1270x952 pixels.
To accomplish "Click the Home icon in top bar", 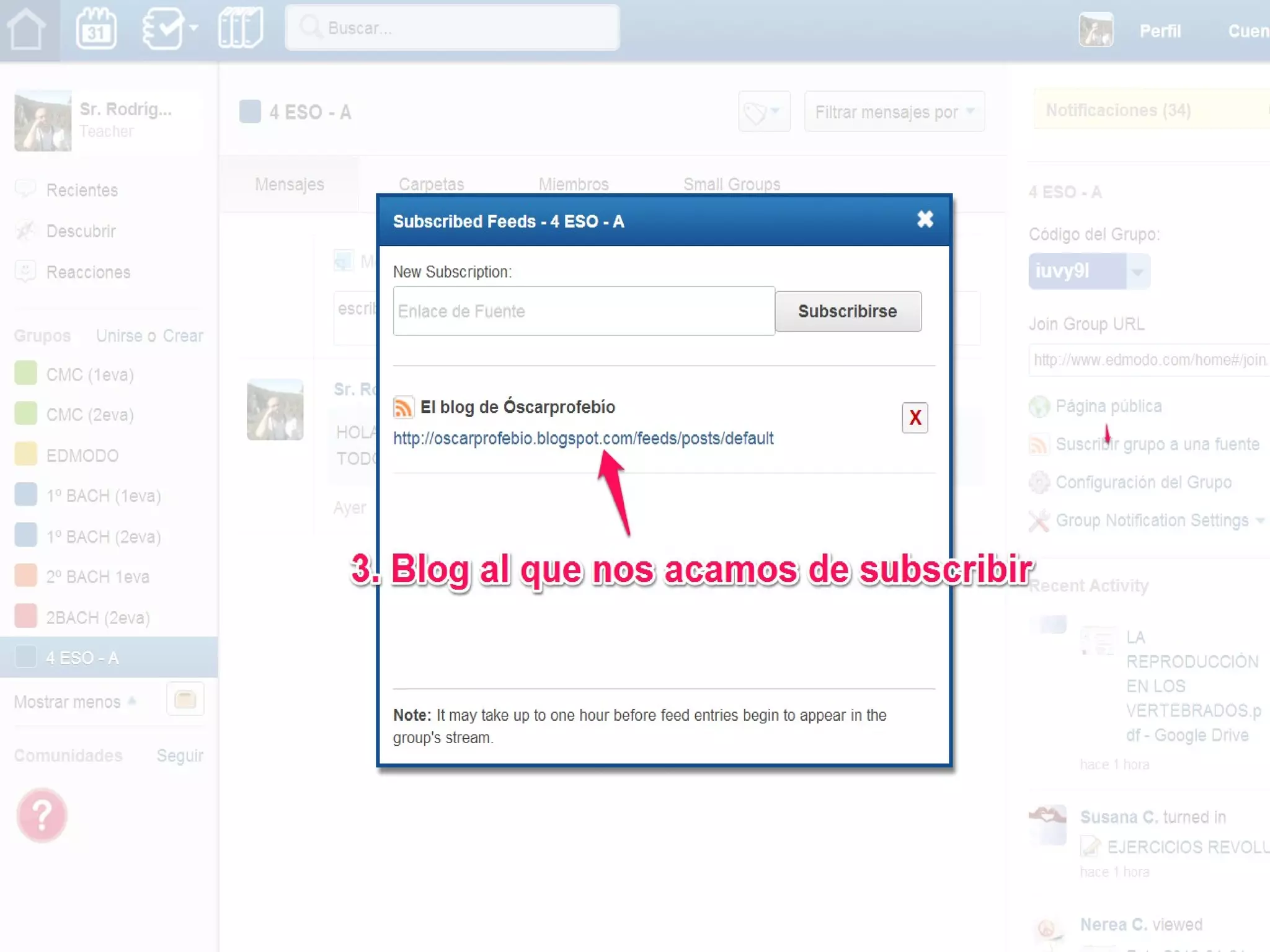I will 27,29.
